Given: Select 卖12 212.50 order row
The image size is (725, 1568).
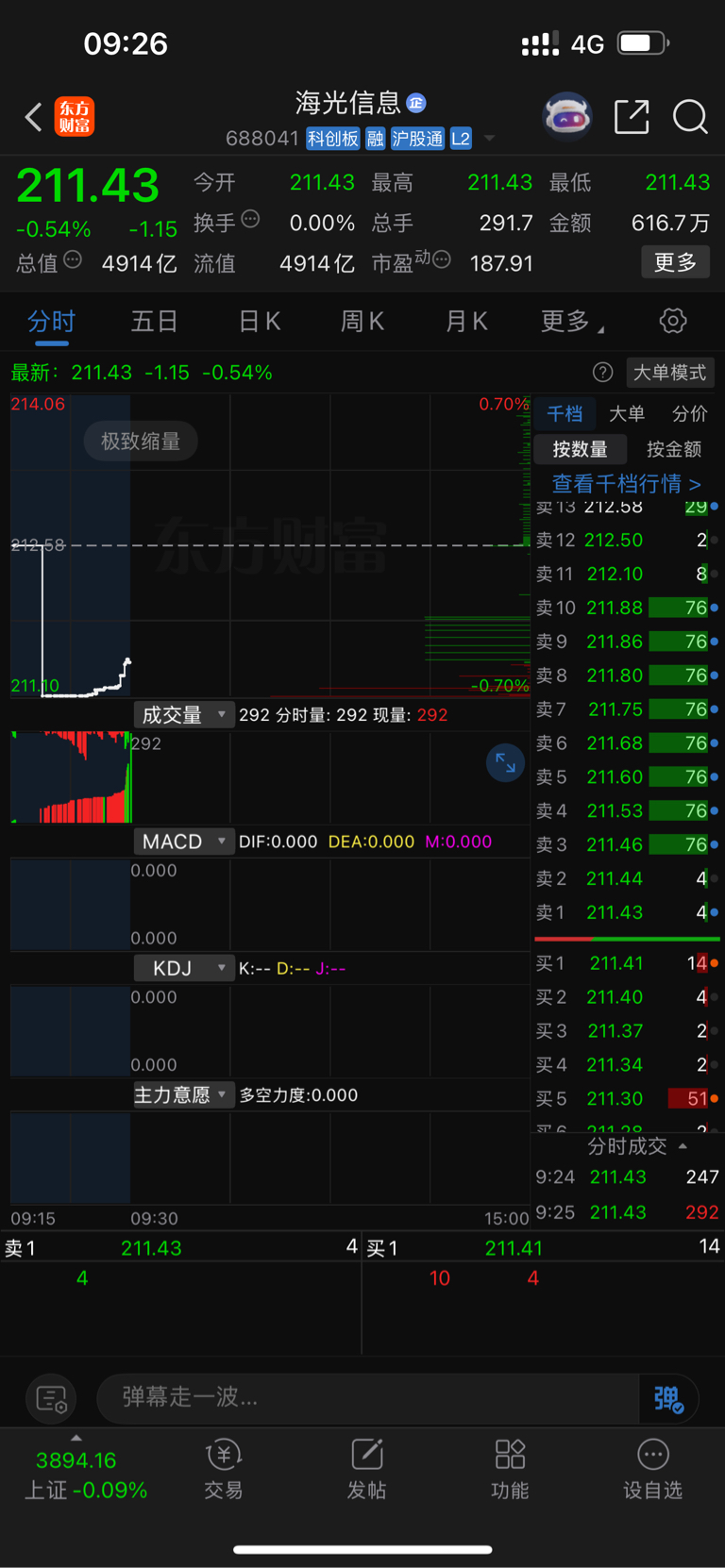Looking at the screenshot, I should coord(627,540).
